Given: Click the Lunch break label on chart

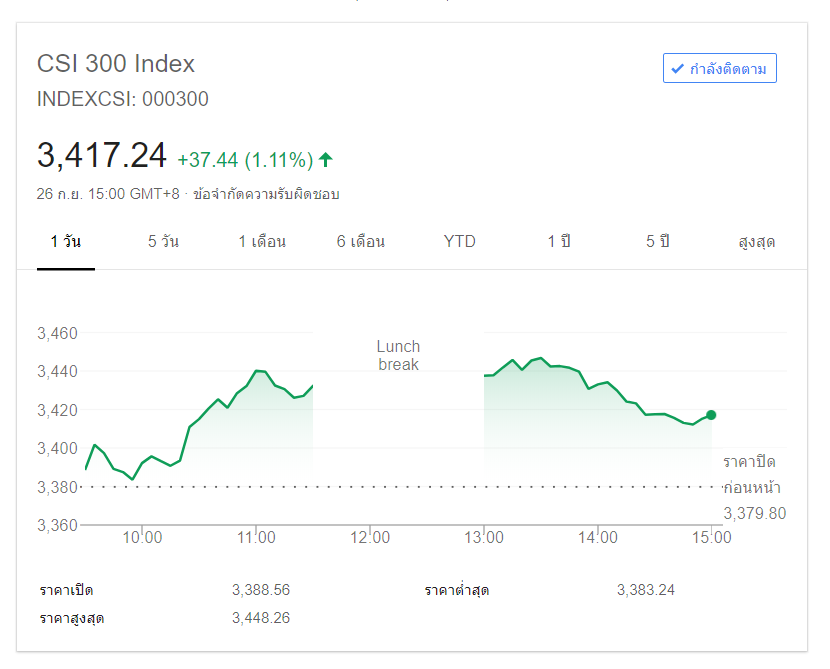Looking at the screenshot, I should pos(398,355).
